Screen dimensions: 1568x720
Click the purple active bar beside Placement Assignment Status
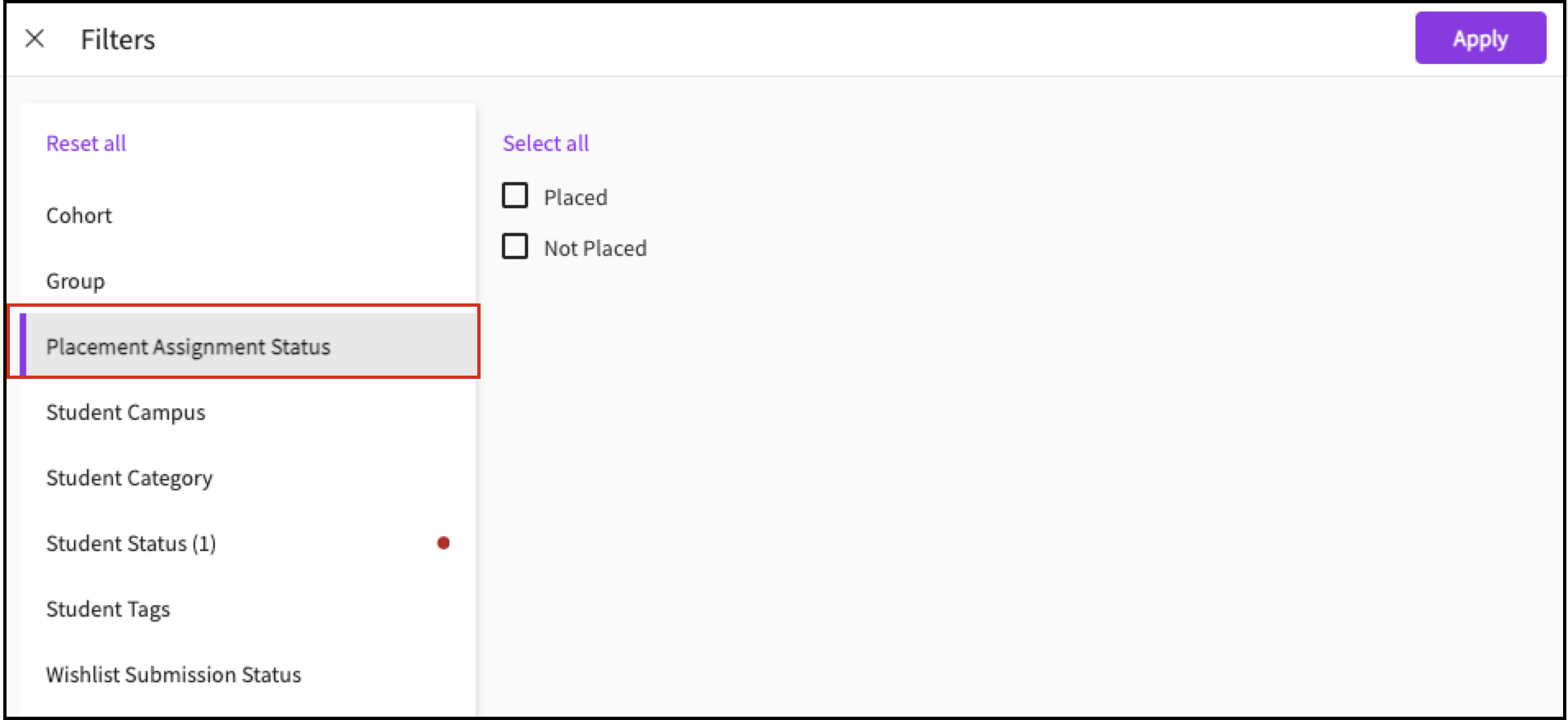[23, 345]
